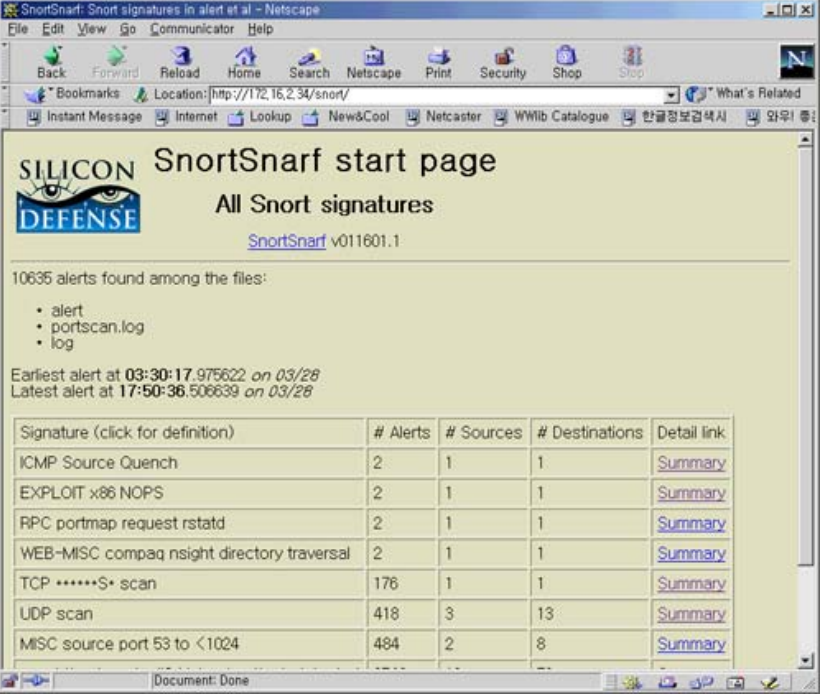Open Instant Message personal toolbar item
Image resolution: width=820 pixels, height=694 pixels.
pos(85,117)
